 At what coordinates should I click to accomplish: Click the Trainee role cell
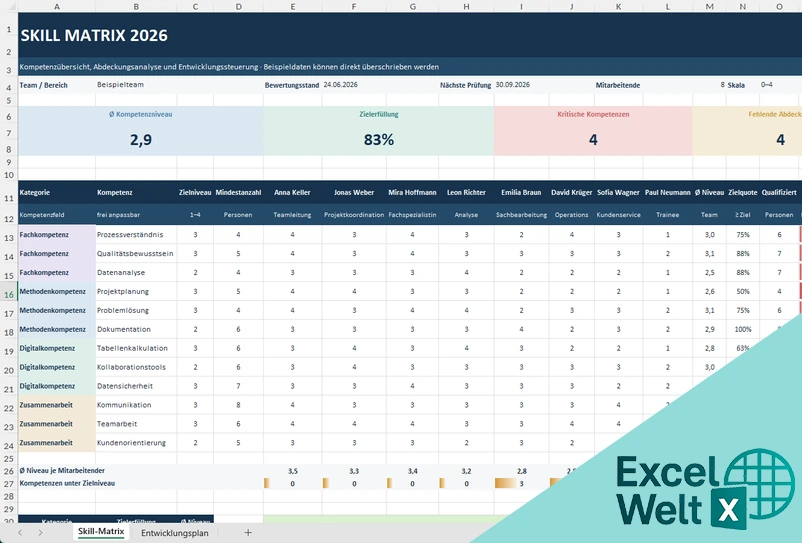click(x=667, y=215)
